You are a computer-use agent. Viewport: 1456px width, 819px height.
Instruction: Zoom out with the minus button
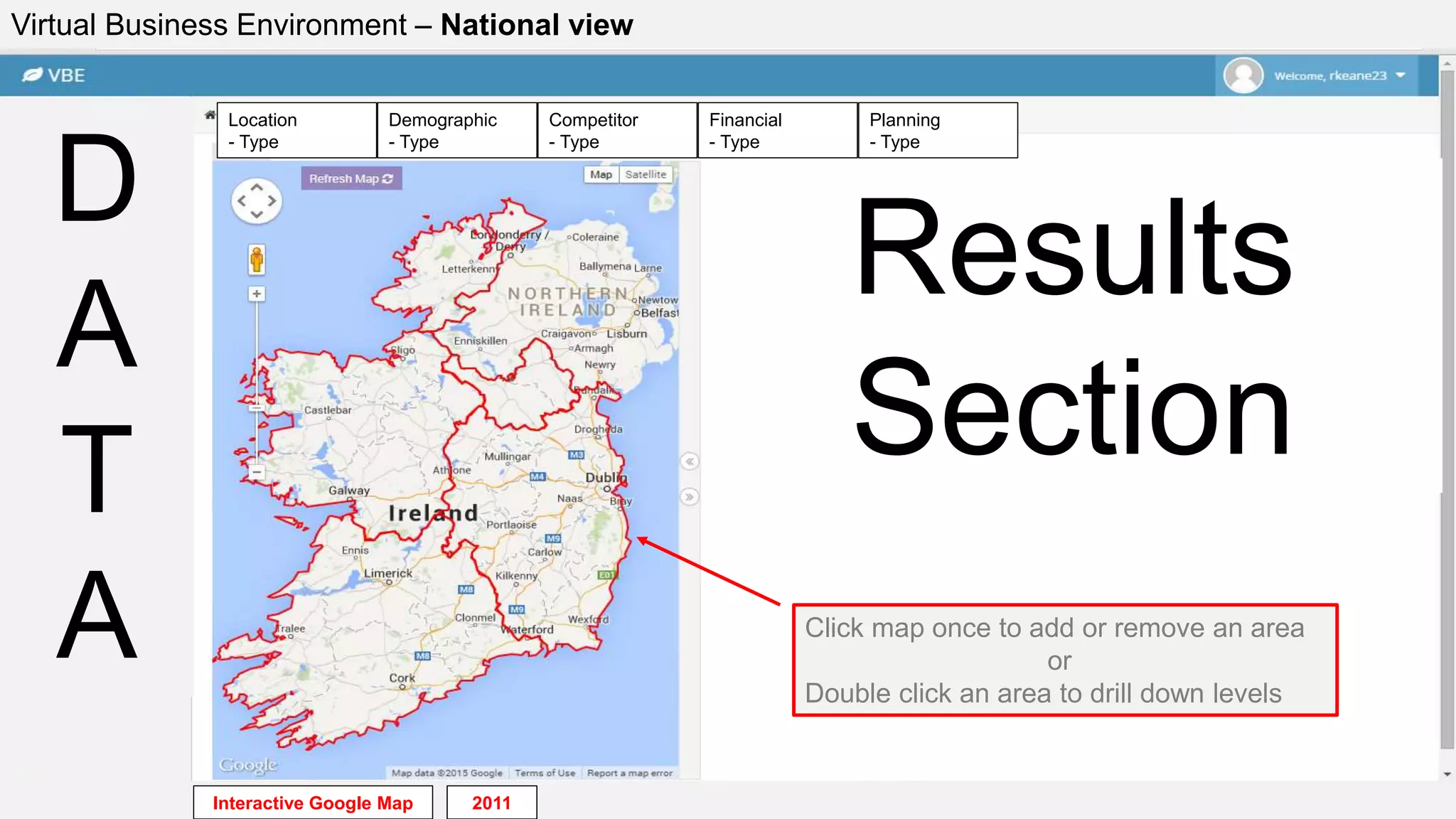257,471
